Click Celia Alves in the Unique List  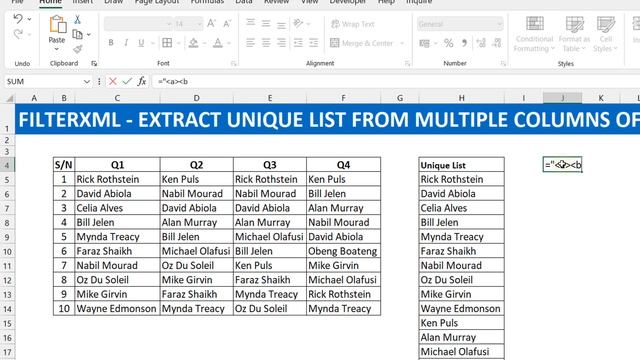point(461,208)
